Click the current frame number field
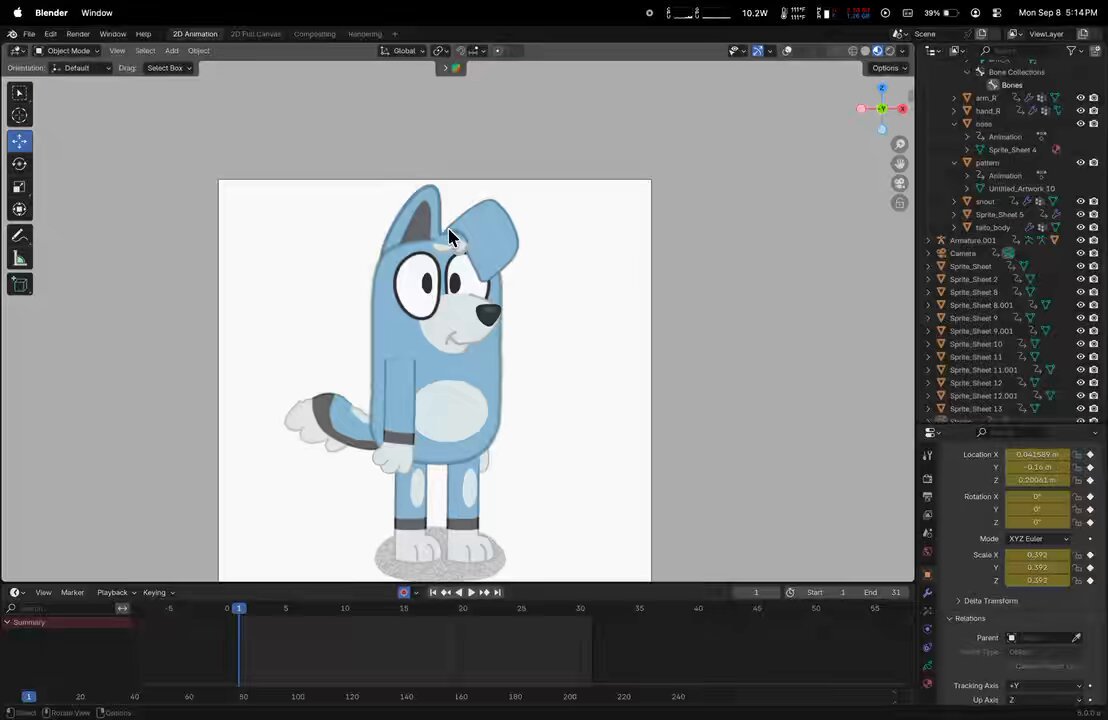Screen dimensions: 1108x720 tap(755, 592)
